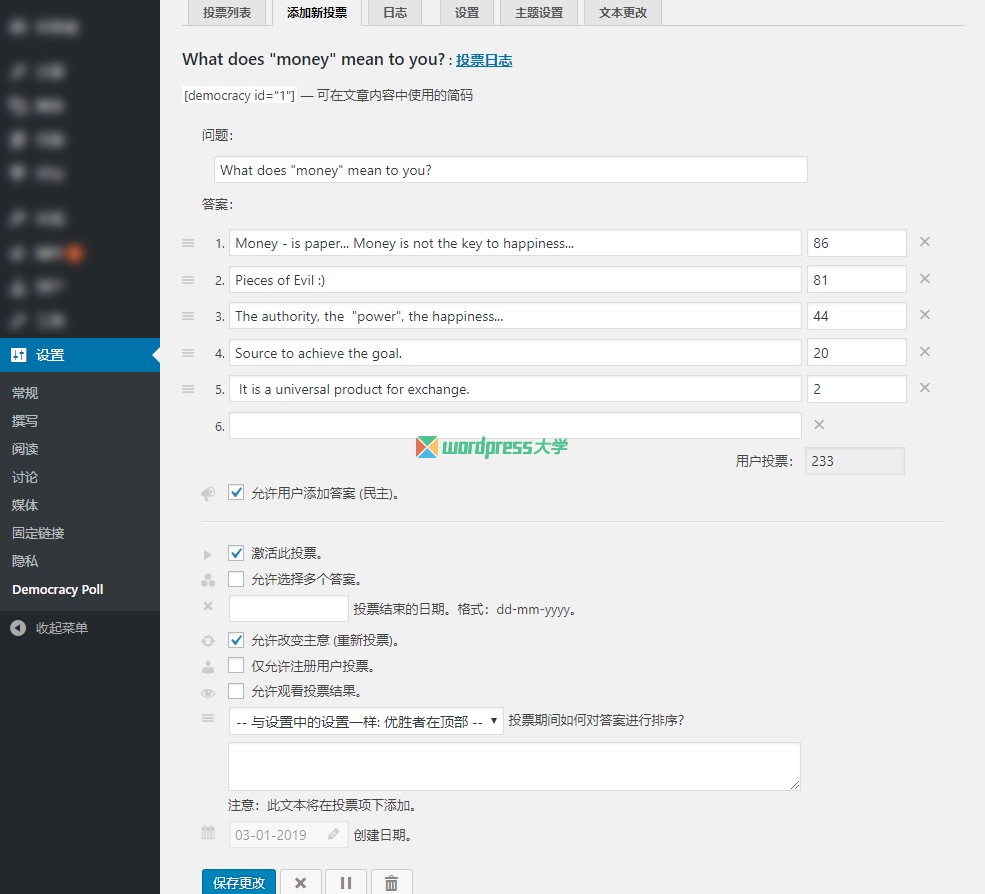Image resolution: width=985 pixels, height=894 pixels.
Task: Grab the reorder handle for answer 1
Action: (x=188, y=243)
